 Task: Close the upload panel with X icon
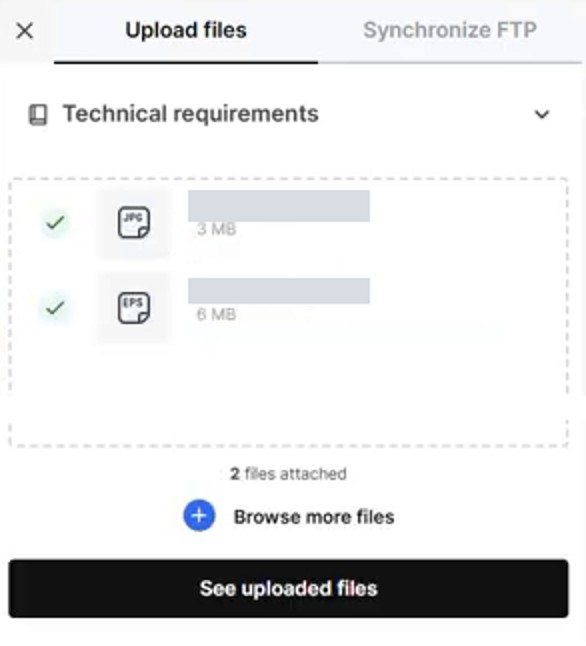(25, 31)
